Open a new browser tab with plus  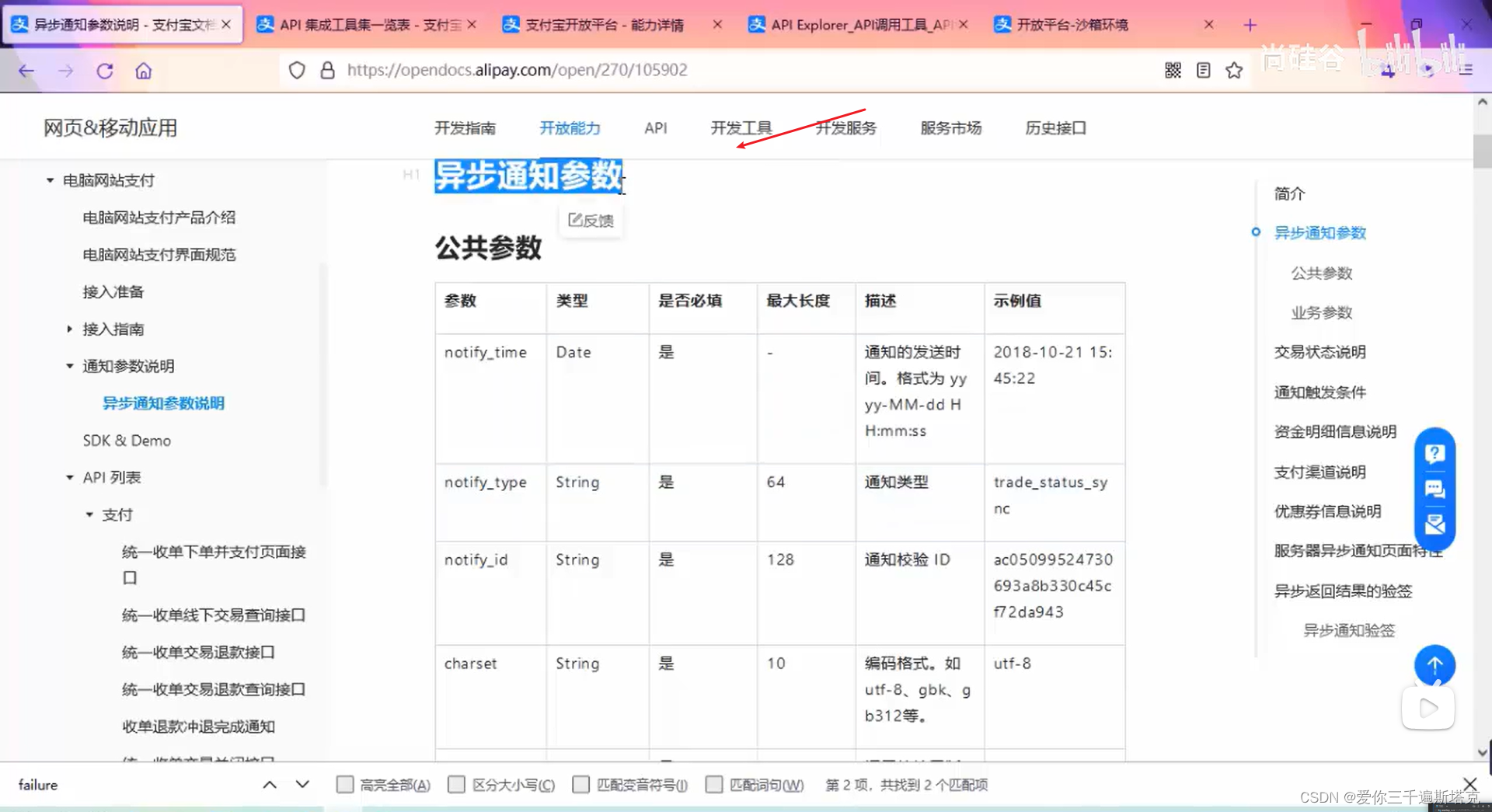1250,25
